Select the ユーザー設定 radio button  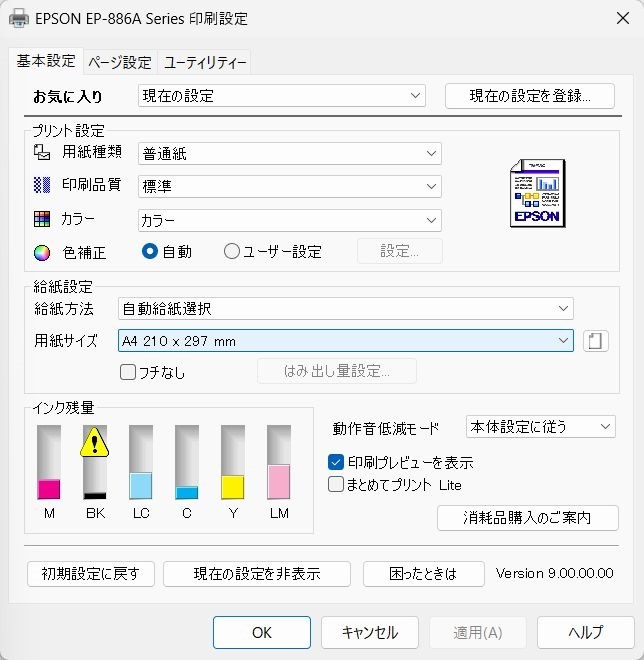click(232, 251)
